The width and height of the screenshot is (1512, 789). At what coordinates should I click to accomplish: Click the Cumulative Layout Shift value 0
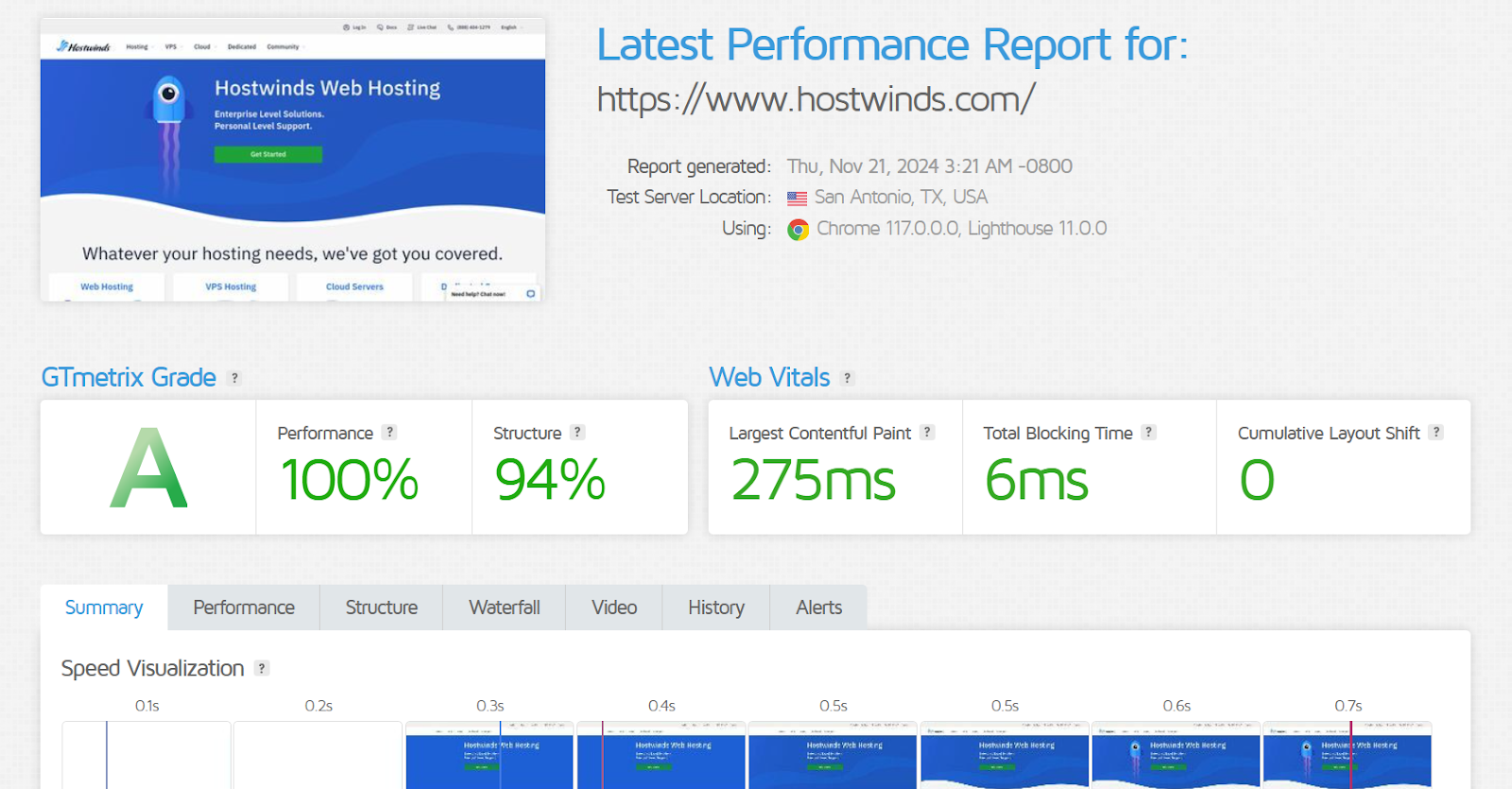(1257, 480)
